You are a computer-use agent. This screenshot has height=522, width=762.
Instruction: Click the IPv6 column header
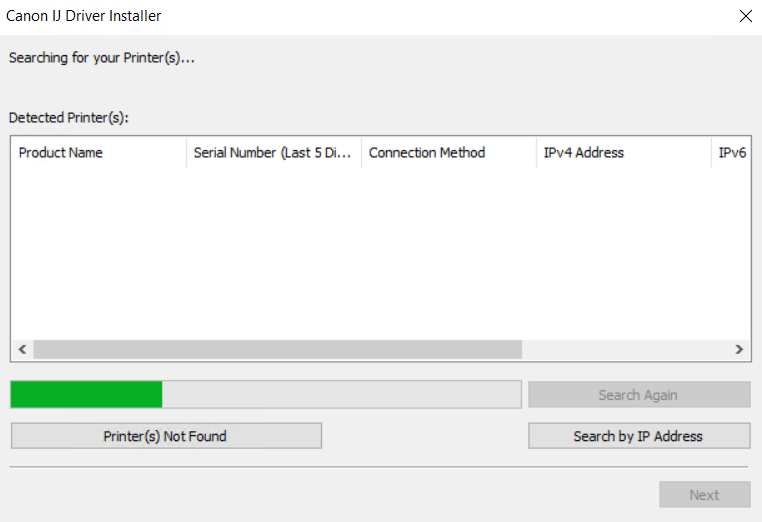pyautogui.click(x=731, y=153)
